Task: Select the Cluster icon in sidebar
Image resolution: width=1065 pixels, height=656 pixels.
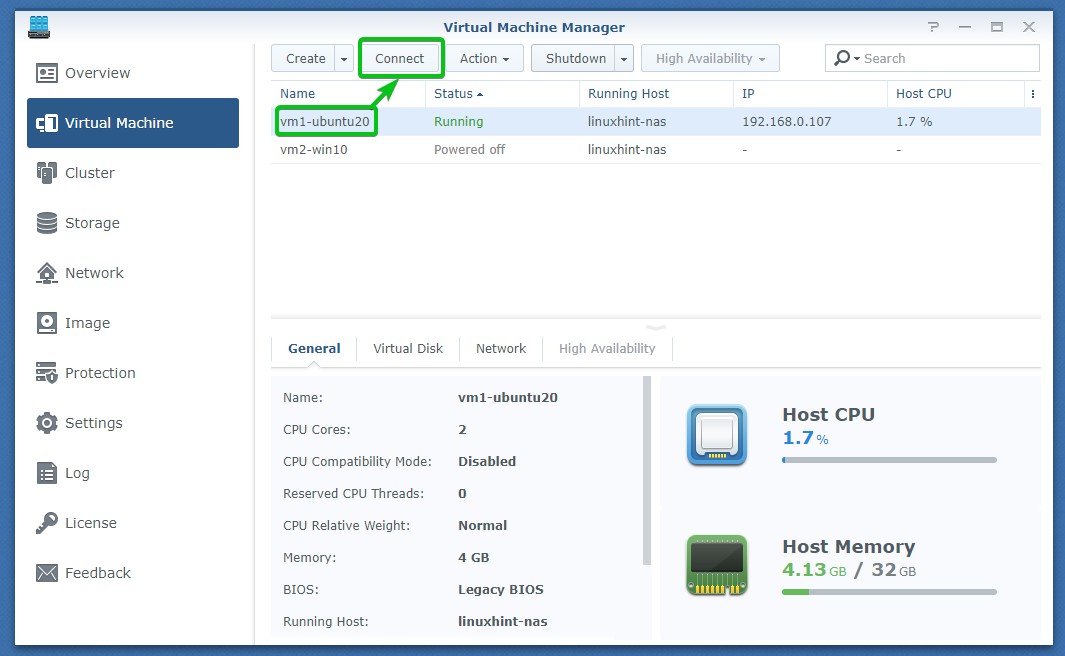Action: tap(47, 173)
